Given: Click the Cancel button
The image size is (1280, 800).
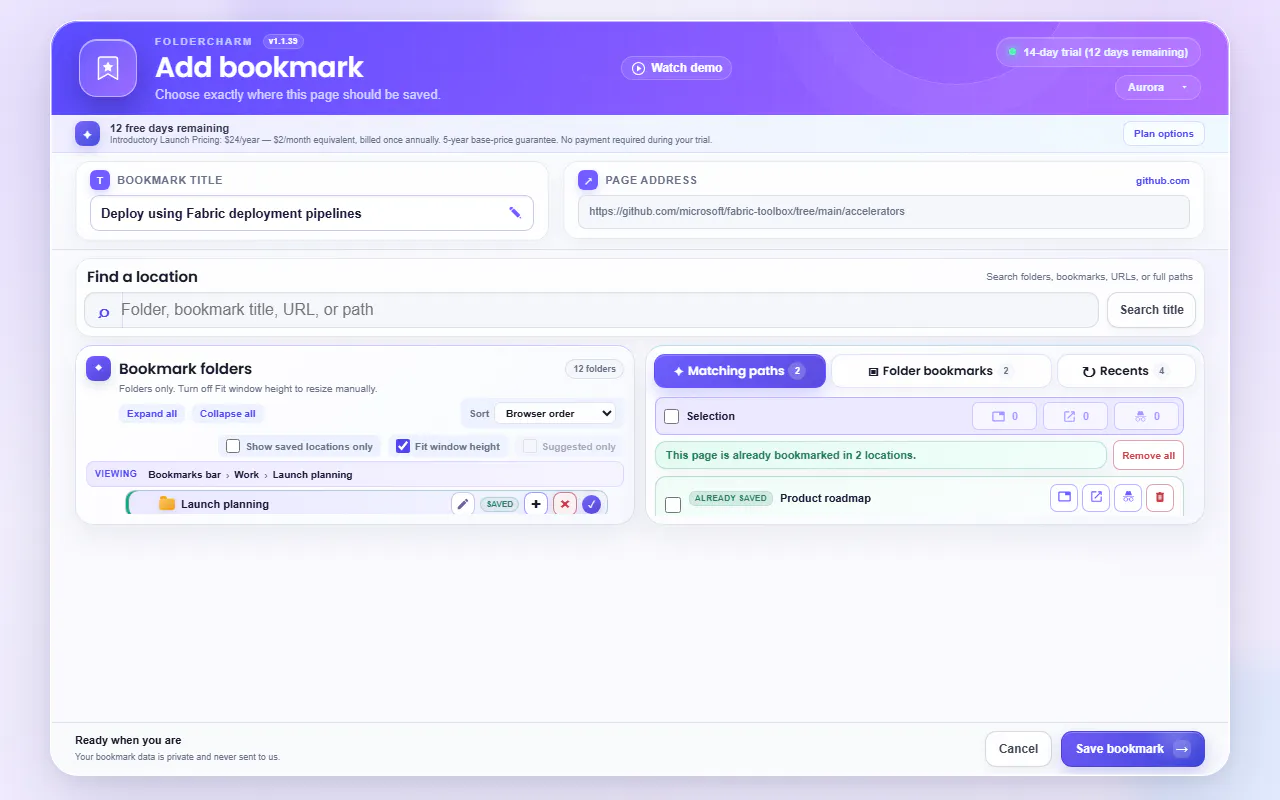Looking at the screenshot, I should coord(1018,749).
